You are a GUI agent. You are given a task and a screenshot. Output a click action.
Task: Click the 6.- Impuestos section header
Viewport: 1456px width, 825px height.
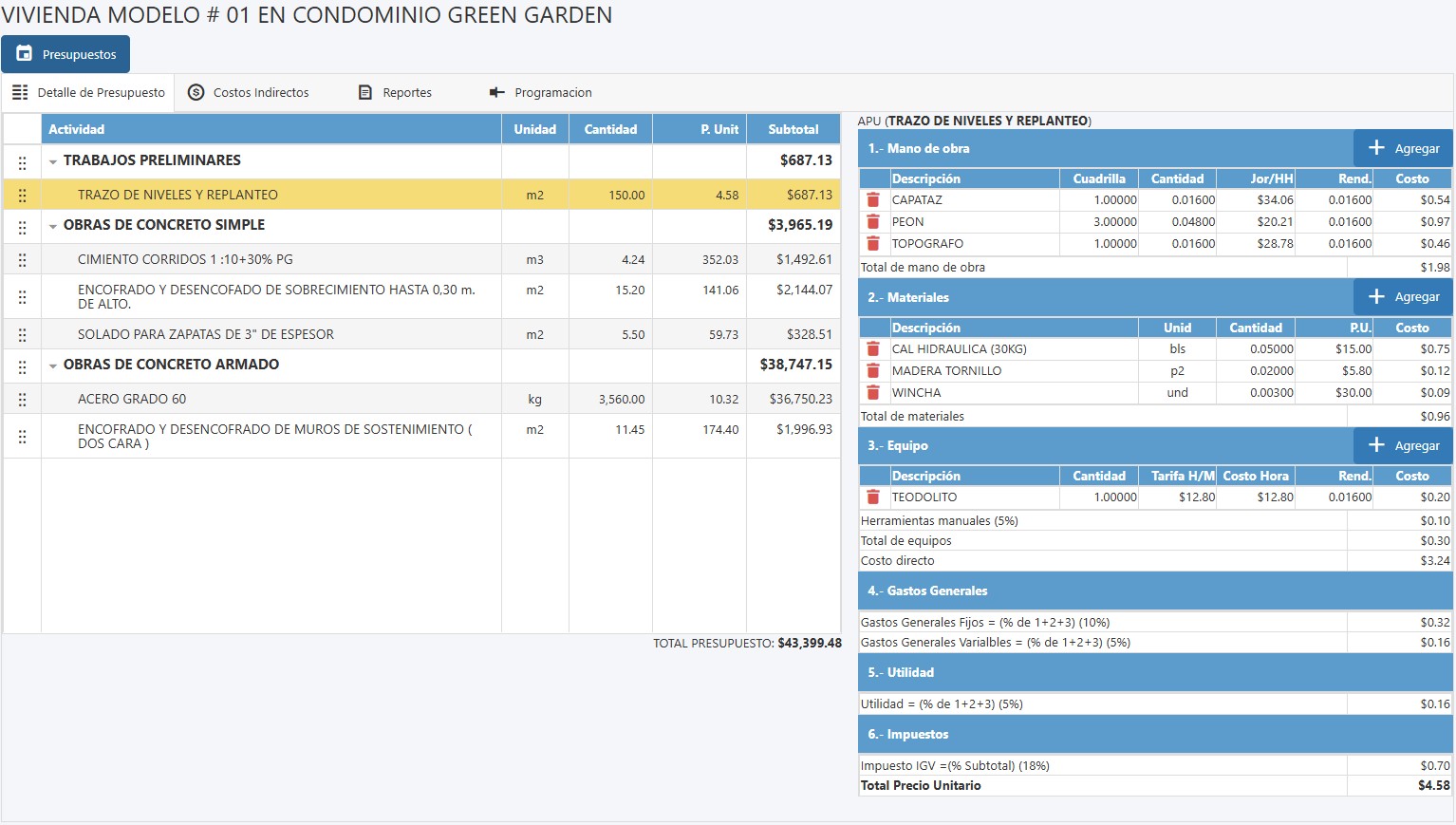click(1155, 734)
